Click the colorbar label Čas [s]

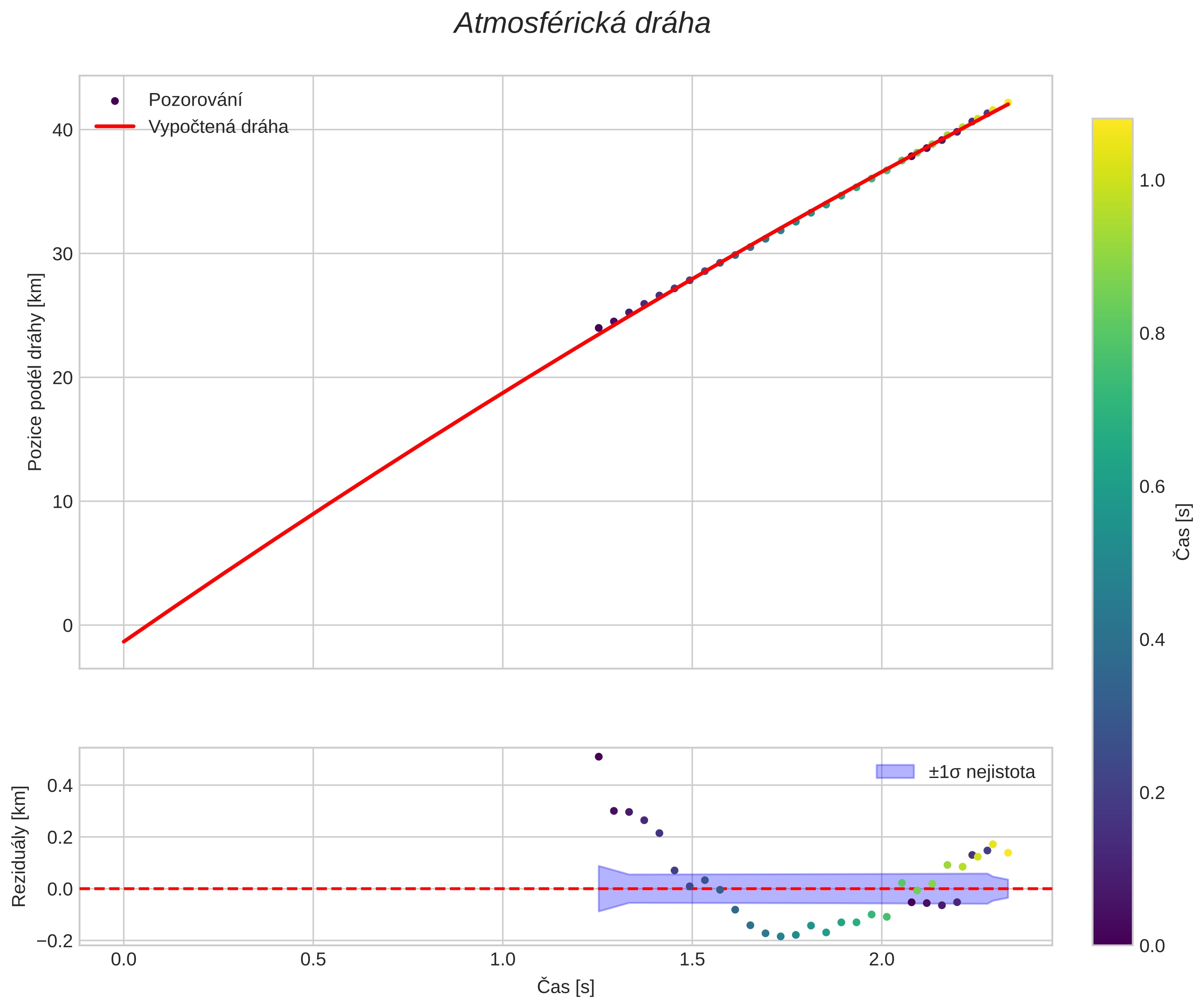click(x=1183, y=532)
